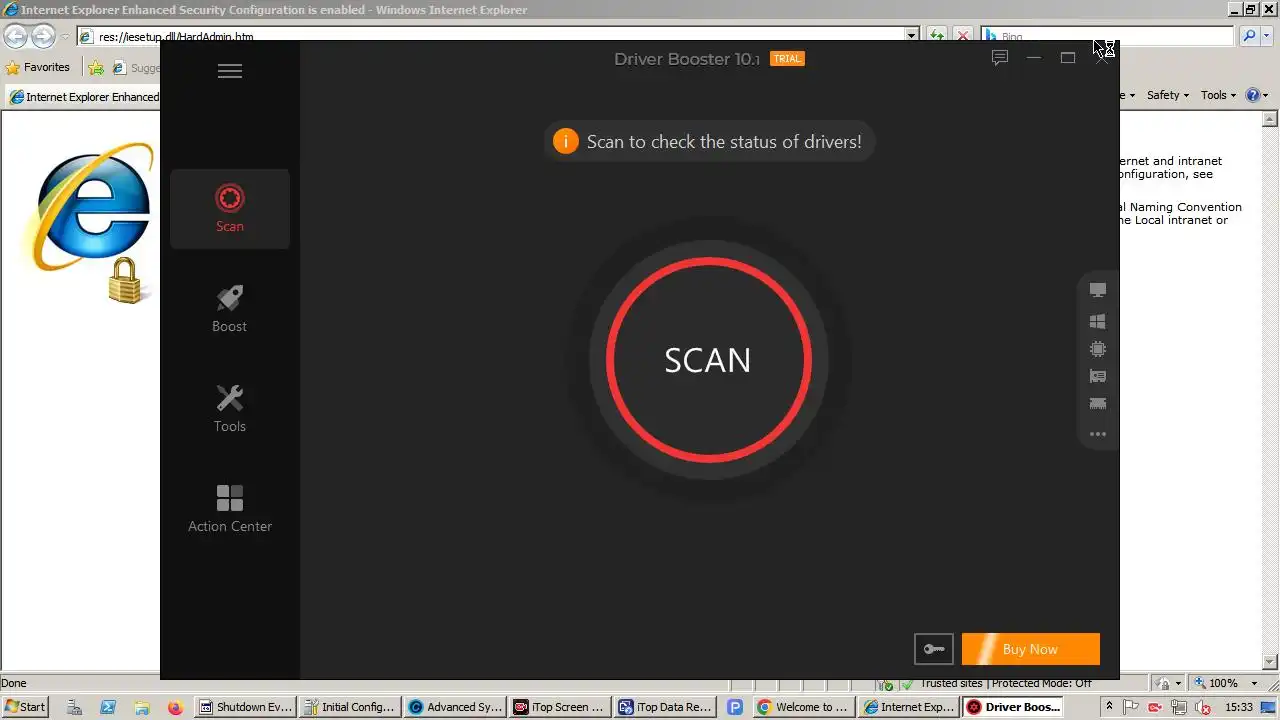The width and height of the screenshot is (1280, 720).
Task: Switch to iTop Screen taskbar window
Action: click(x=560, y=707)
